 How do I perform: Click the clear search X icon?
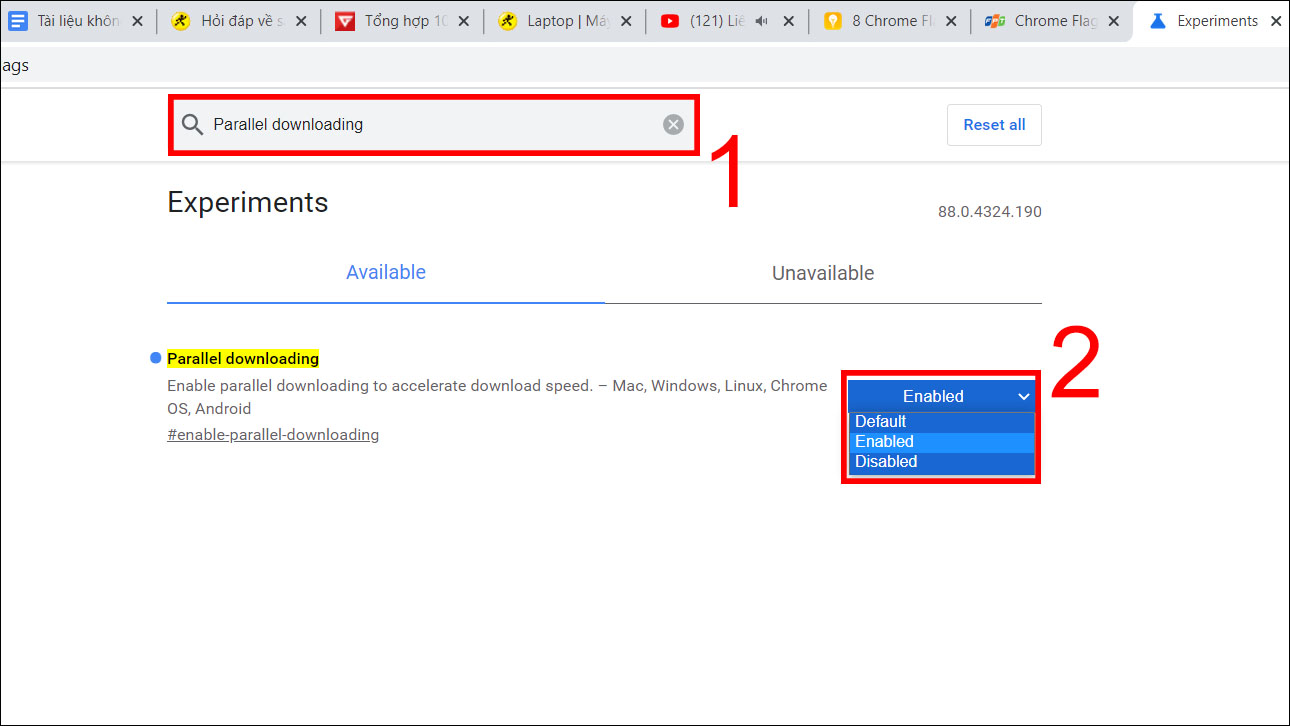coord(672,124)
